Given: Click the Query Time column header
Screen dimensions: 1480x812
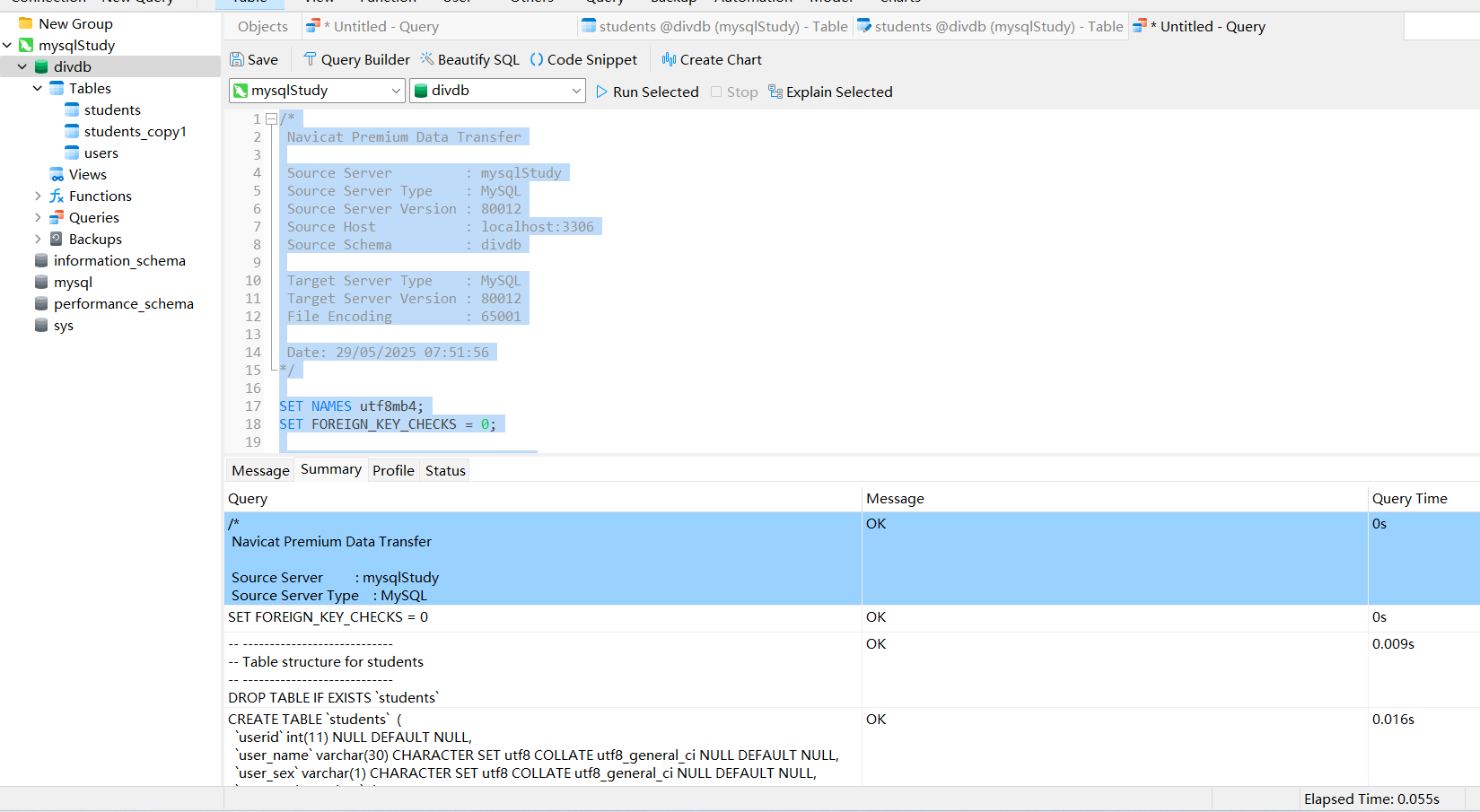Looking at the screenshot, I should click(1423, 498).
